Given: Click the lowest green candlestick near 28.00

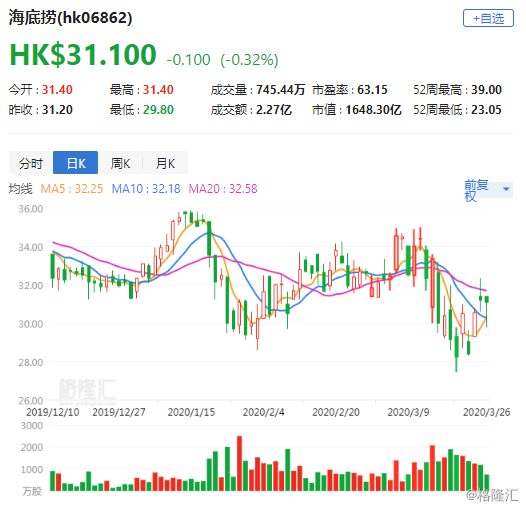Looking at the screenshot, I should pyautogui.click(x=456, y=349).
